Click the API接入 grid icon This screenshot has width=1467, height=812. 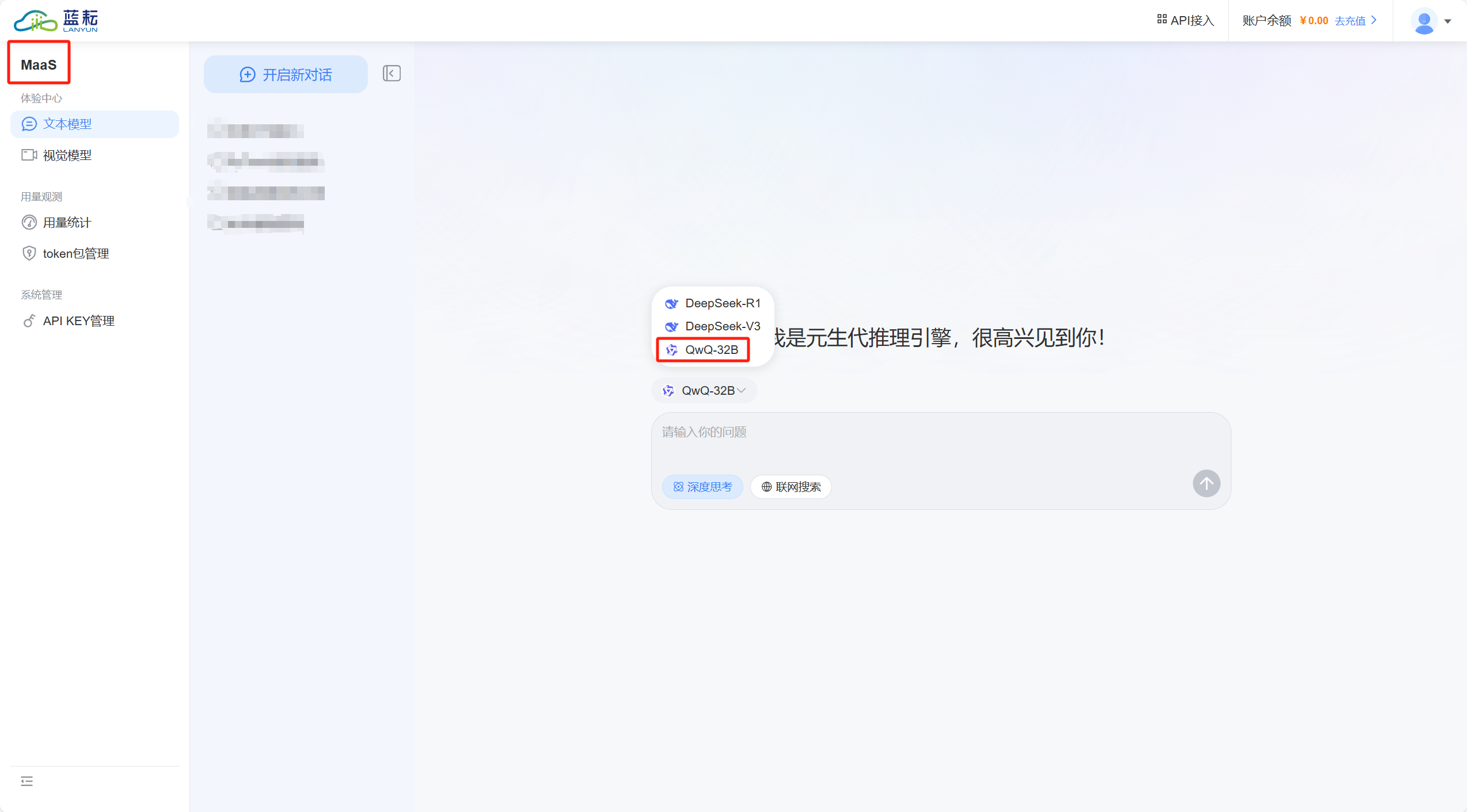(1162, 20)
